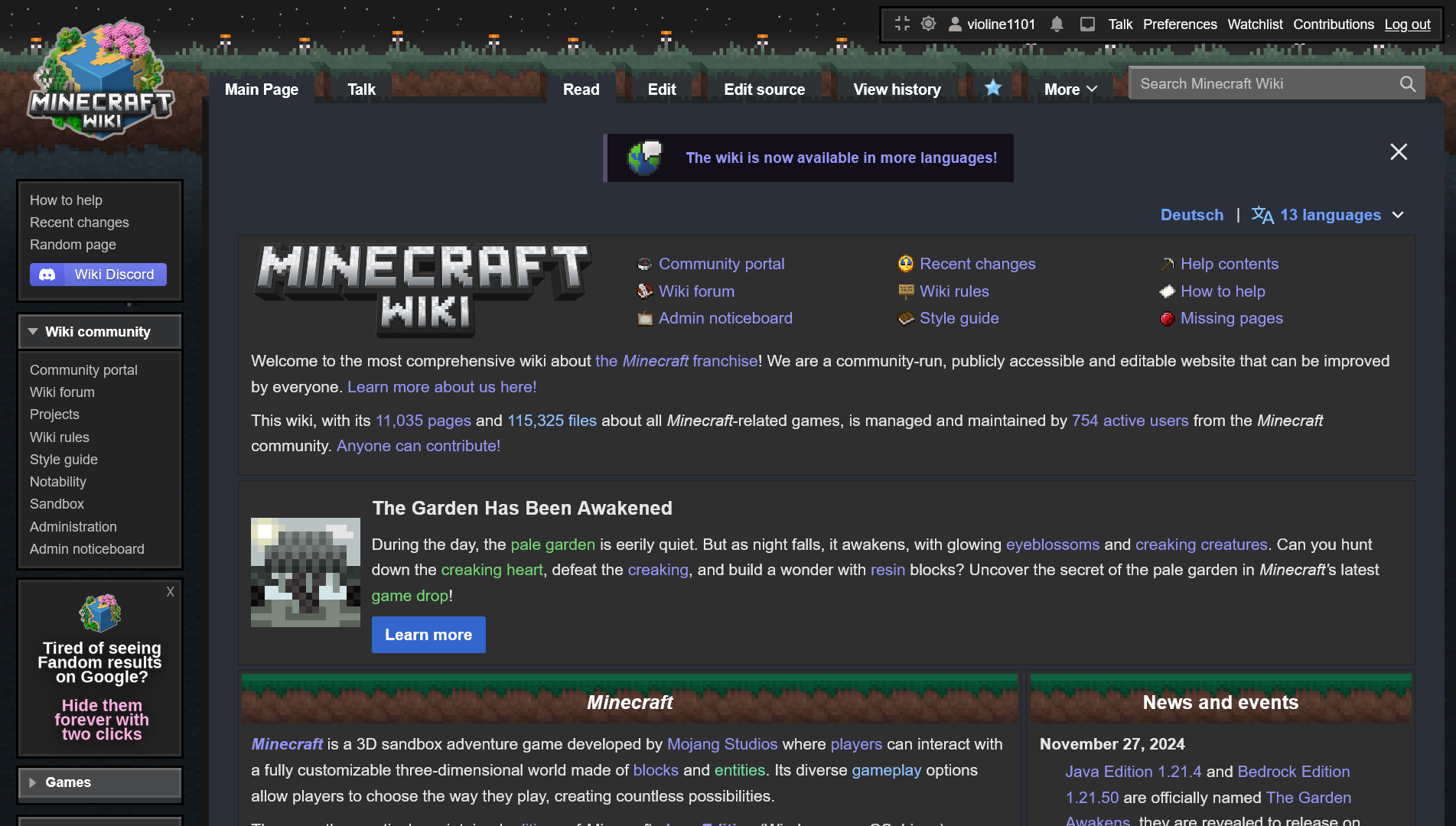
Task: Open the notices tray icon
Action: [x=1087, y=24]
